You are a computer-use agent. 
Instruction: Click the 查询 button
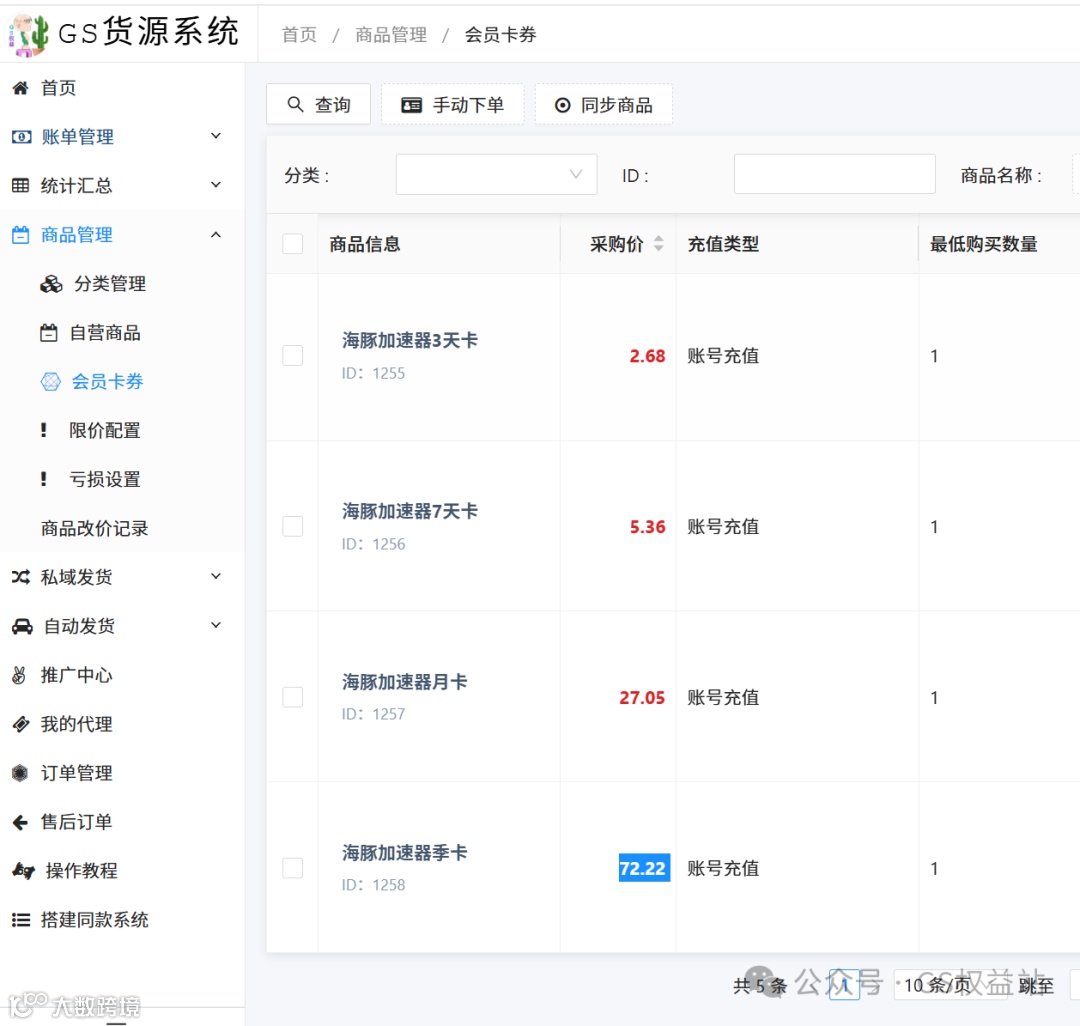(x=318, y=105)
